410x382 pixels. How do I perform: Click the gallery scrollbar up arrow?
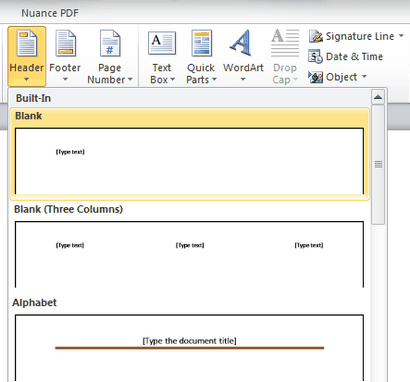[378, 97]
